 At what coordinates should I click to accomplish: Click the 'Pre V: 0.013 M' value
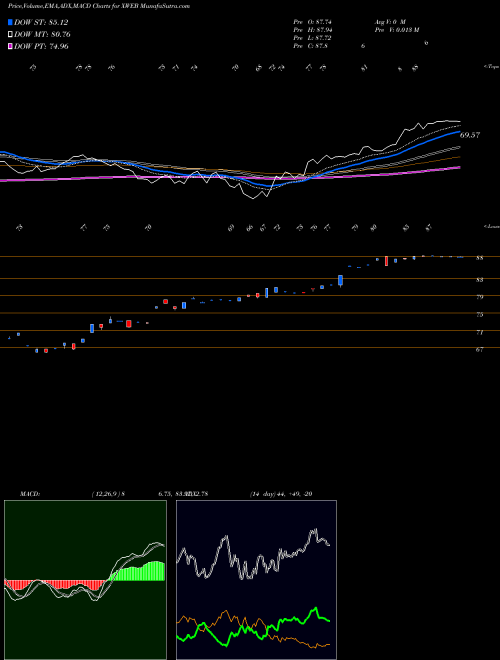396,30
